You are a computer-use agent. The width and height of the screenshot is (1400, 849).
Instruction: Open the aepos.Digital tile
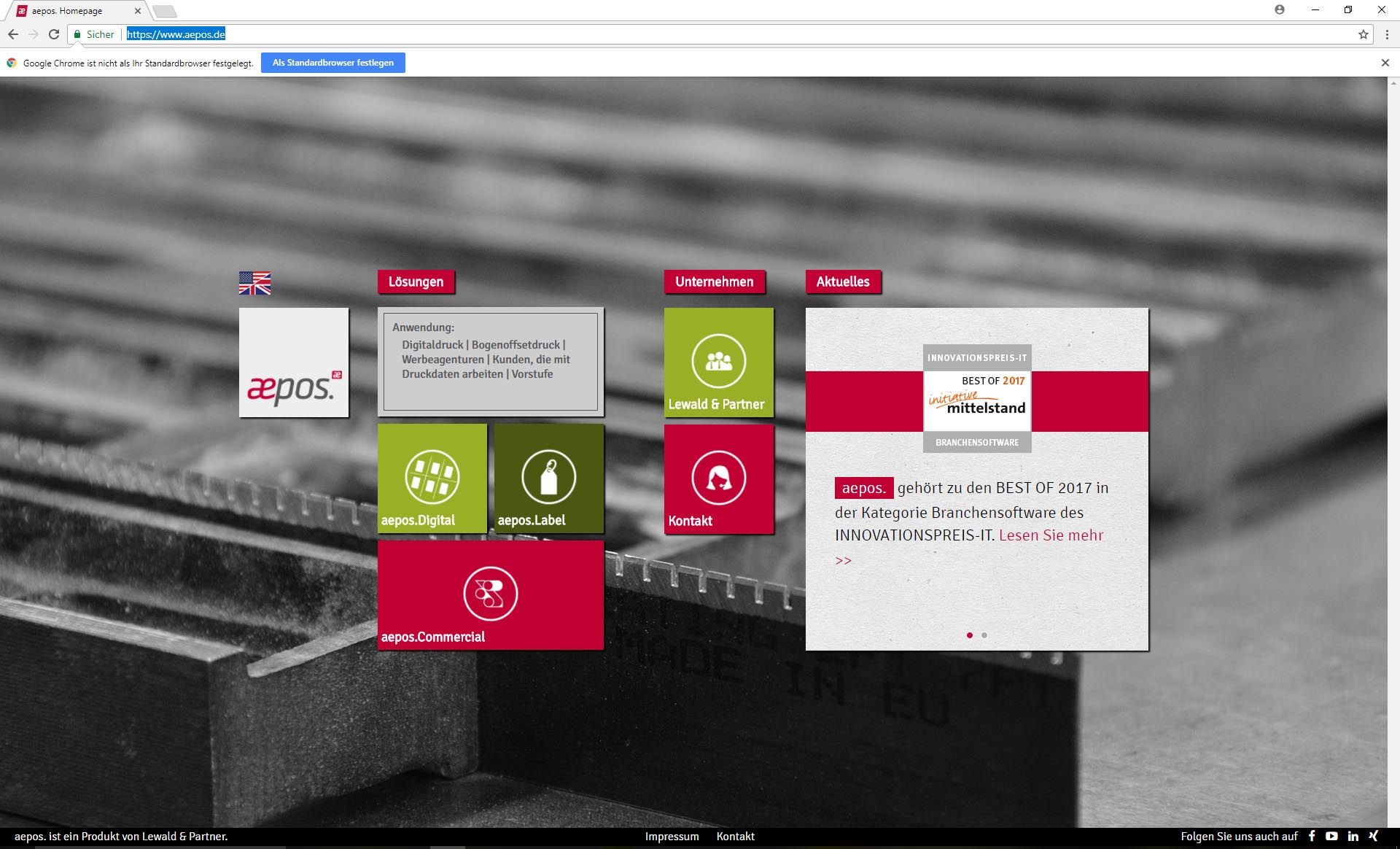point(432,478)
